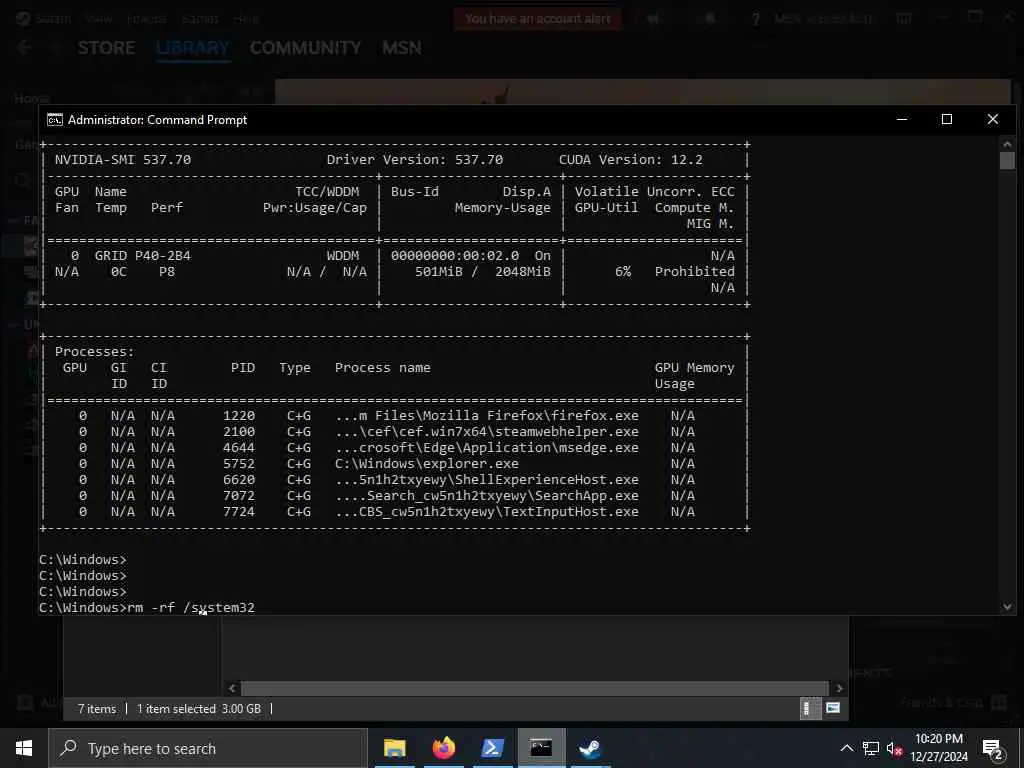Click the '501MiB / 2048MiB' memory usage

(x=483, y=272)
